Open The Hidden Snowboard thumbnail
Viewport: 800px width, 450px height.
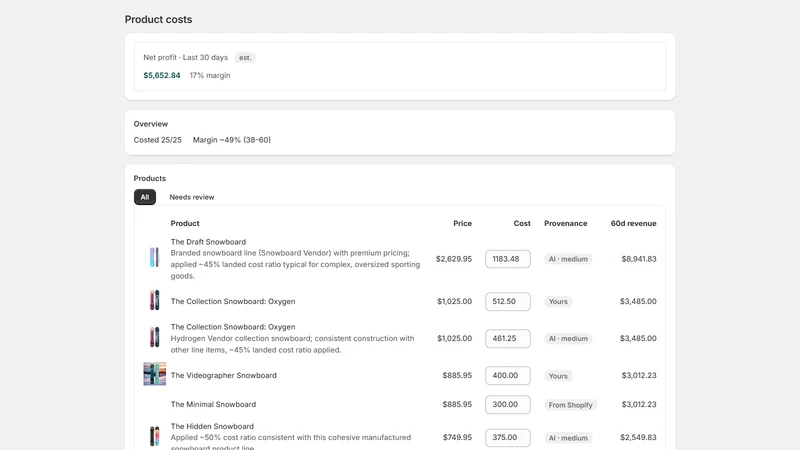pyautogui.click(x=154, y=436)
